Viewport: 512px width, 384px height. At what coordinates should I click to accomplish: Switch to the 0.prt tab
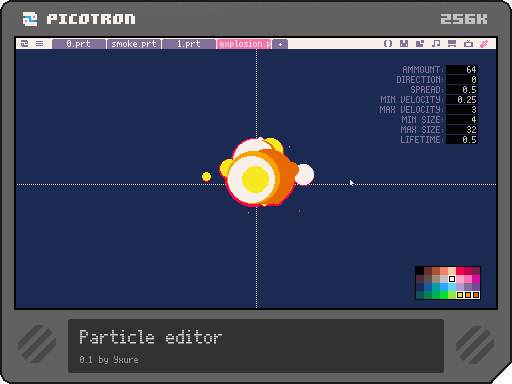pos(79,44)
